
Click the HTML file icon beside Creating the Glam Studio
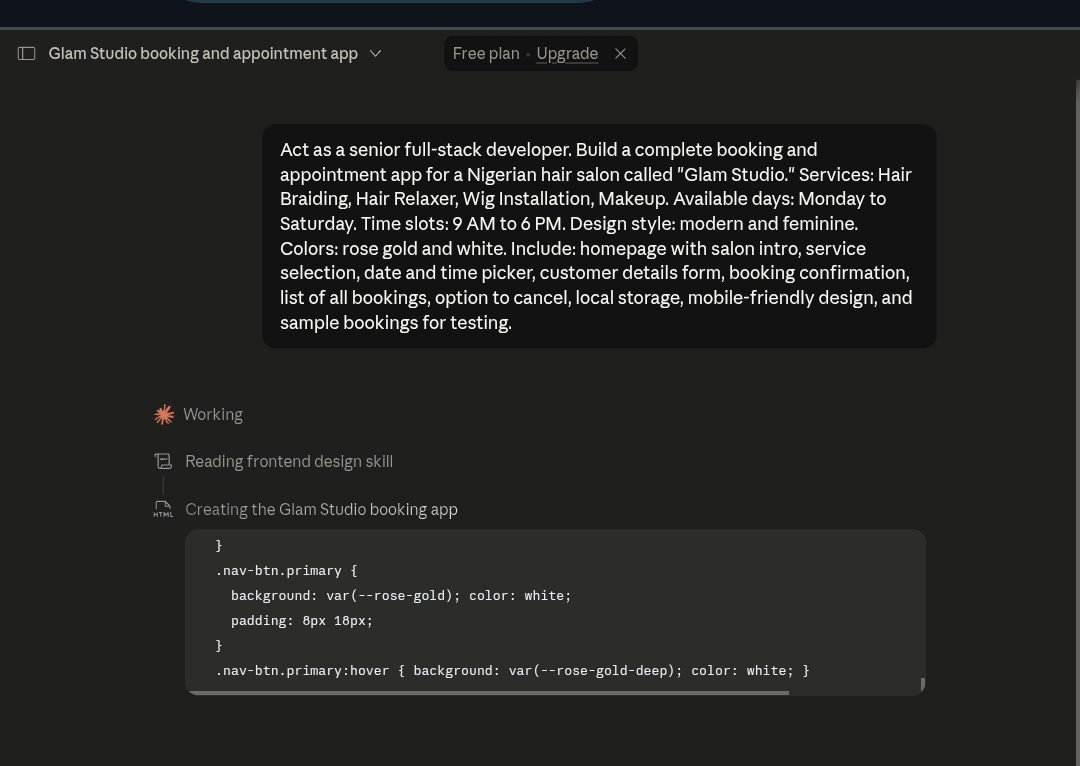[x=163, y=510]
